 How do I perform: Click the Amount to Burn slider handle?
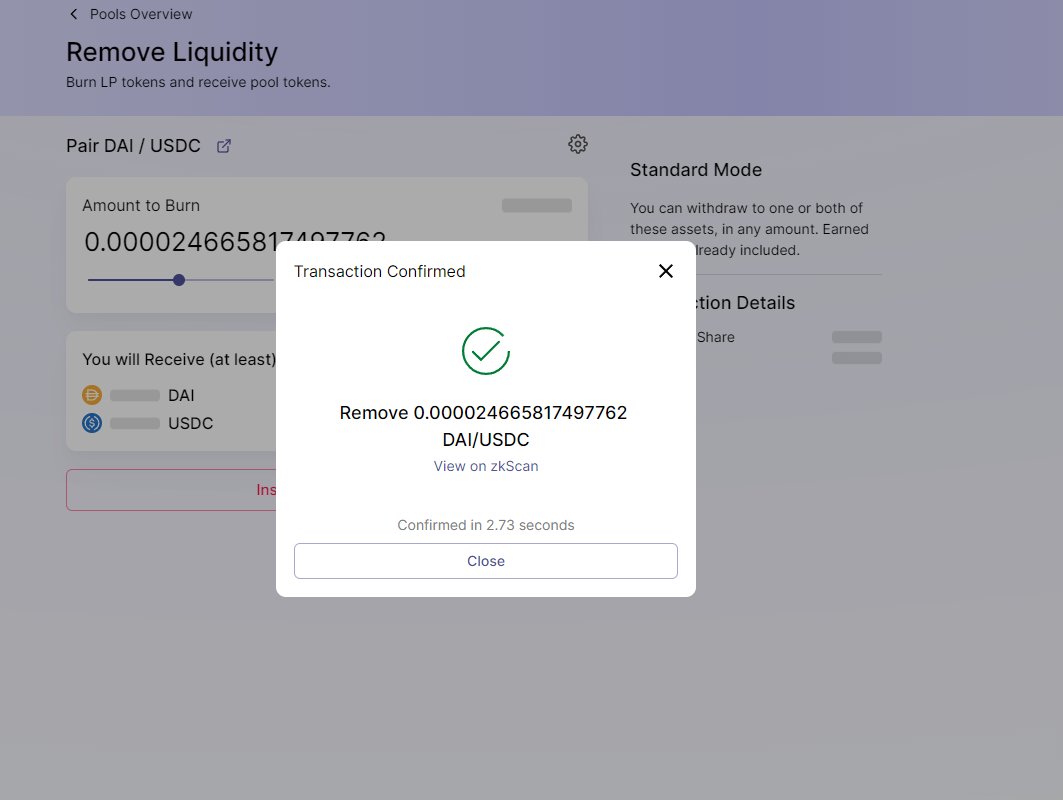tap(179, 280)
